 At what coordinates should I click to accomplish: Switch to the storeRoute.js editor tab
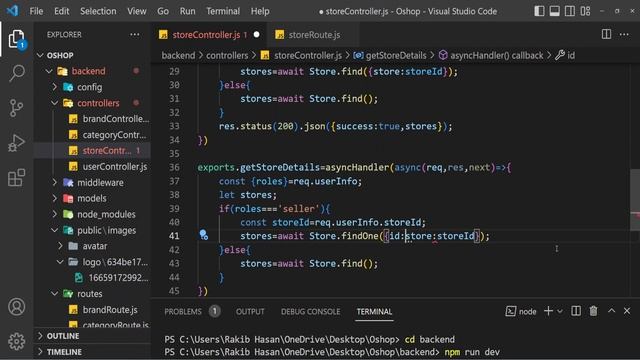click(314, 35)
